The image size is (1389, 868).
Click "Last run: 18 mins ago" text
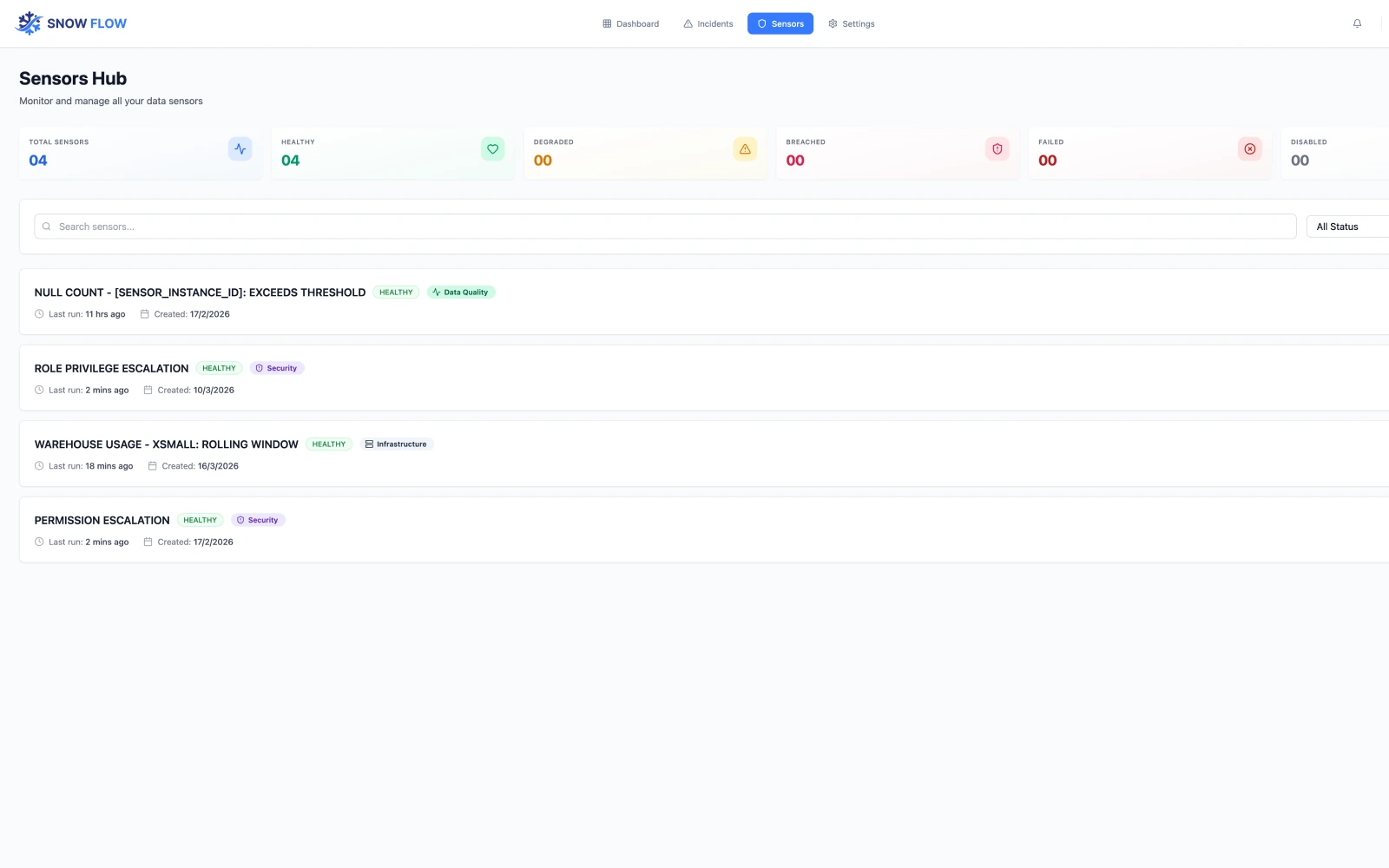point(91,466)
